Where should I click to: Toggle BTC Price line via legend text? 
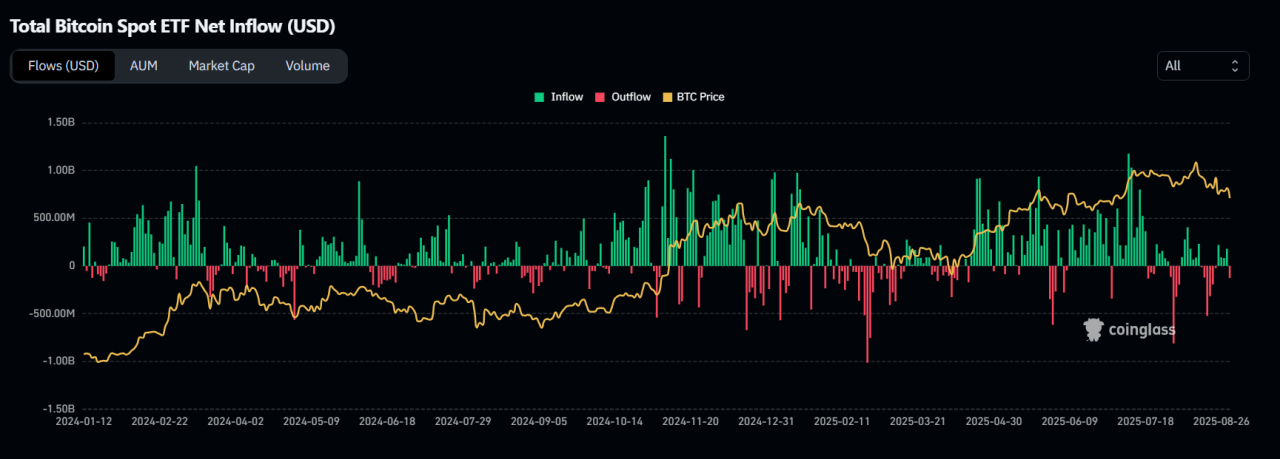[x=700, y=97]
